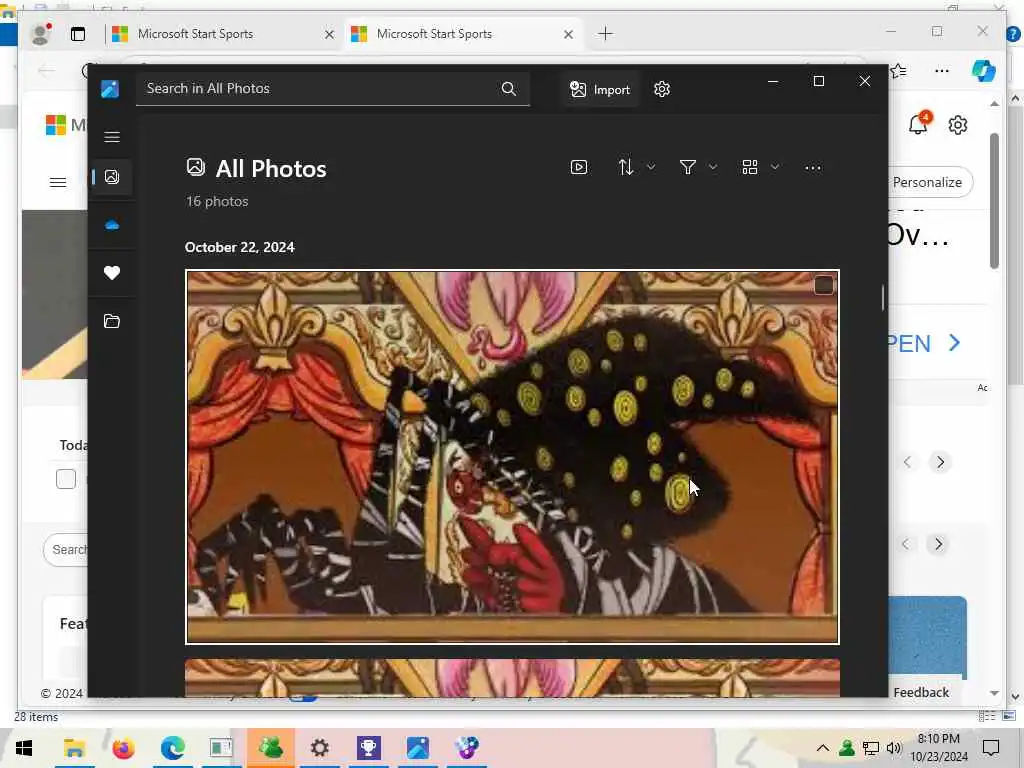Open the Copilot icon in Edge

[984, 71]
